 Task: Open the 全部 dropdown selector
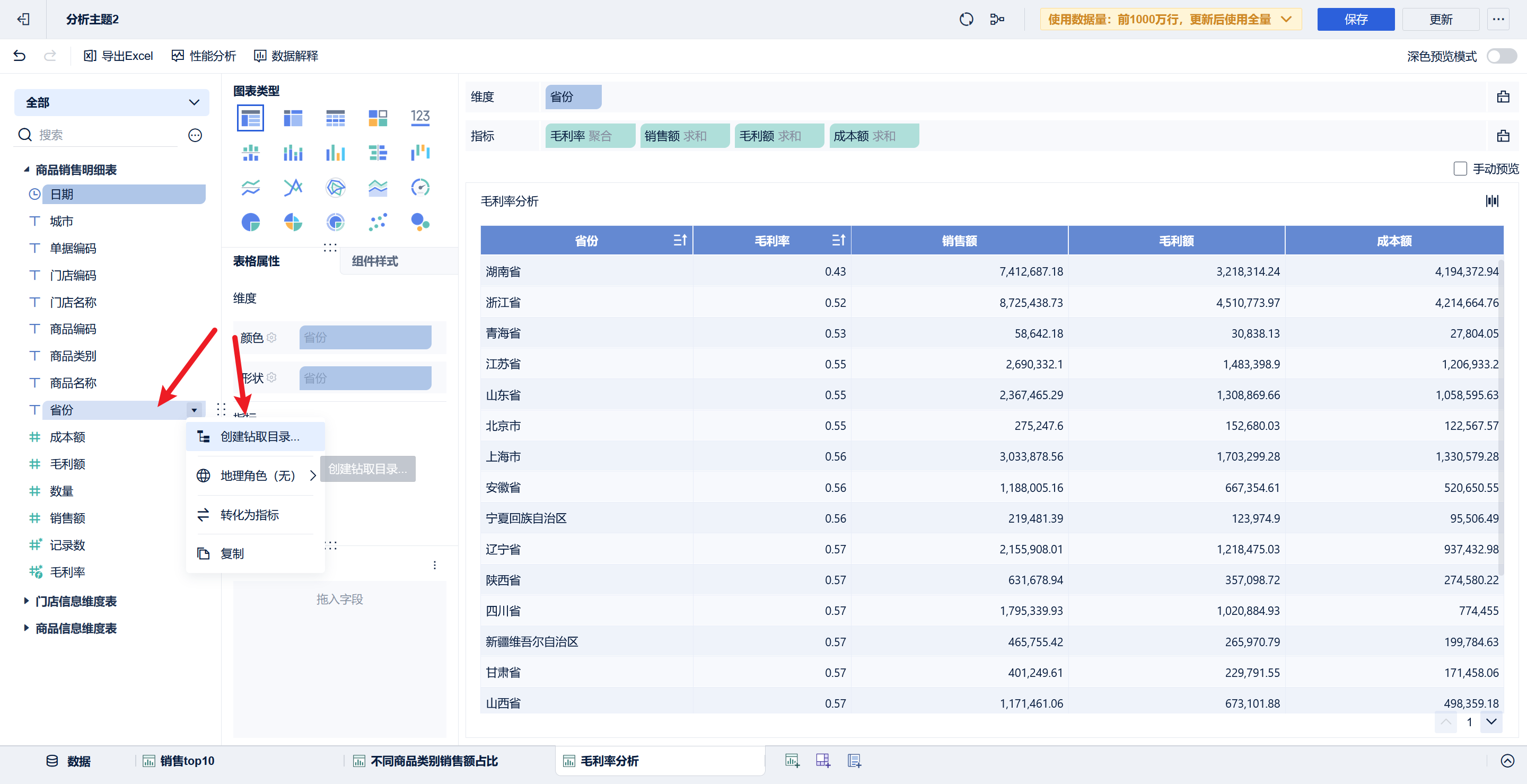(x=111, y=102)
